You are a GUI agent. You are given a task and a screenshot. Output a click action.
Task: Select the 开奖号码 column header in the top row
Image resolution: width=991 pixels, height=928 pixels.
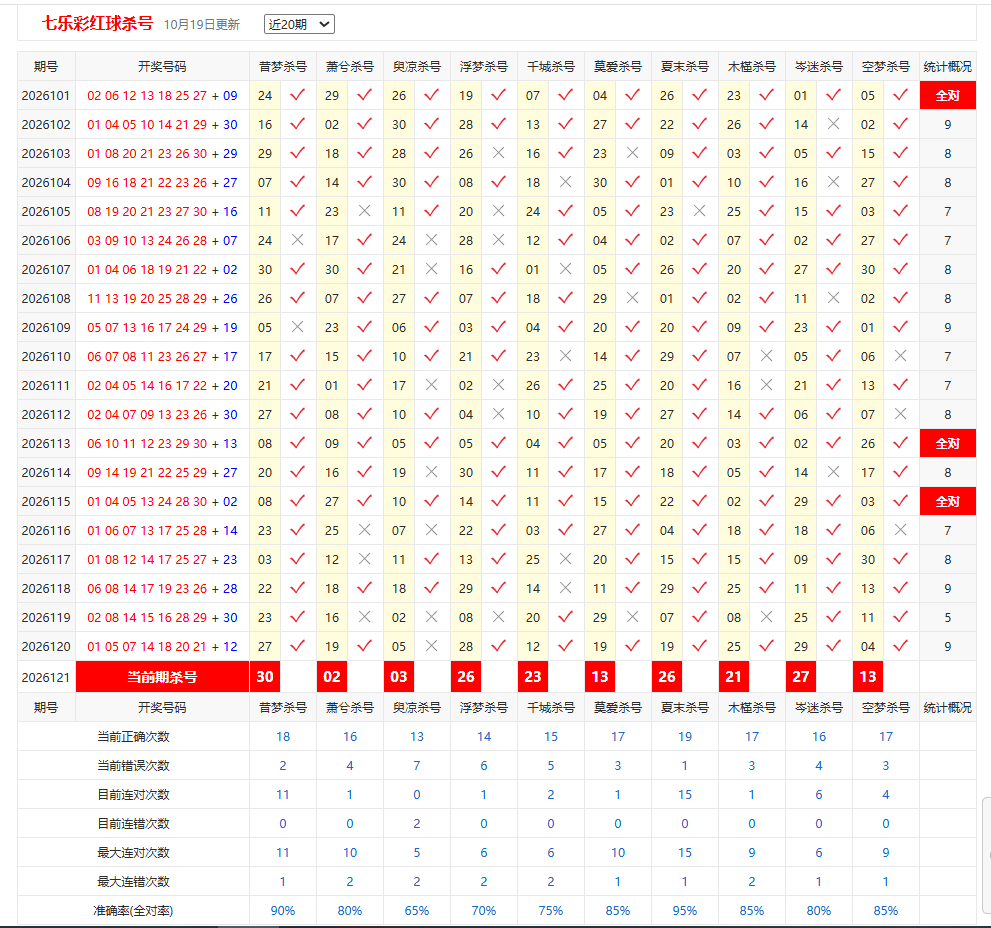click(162, 67)
